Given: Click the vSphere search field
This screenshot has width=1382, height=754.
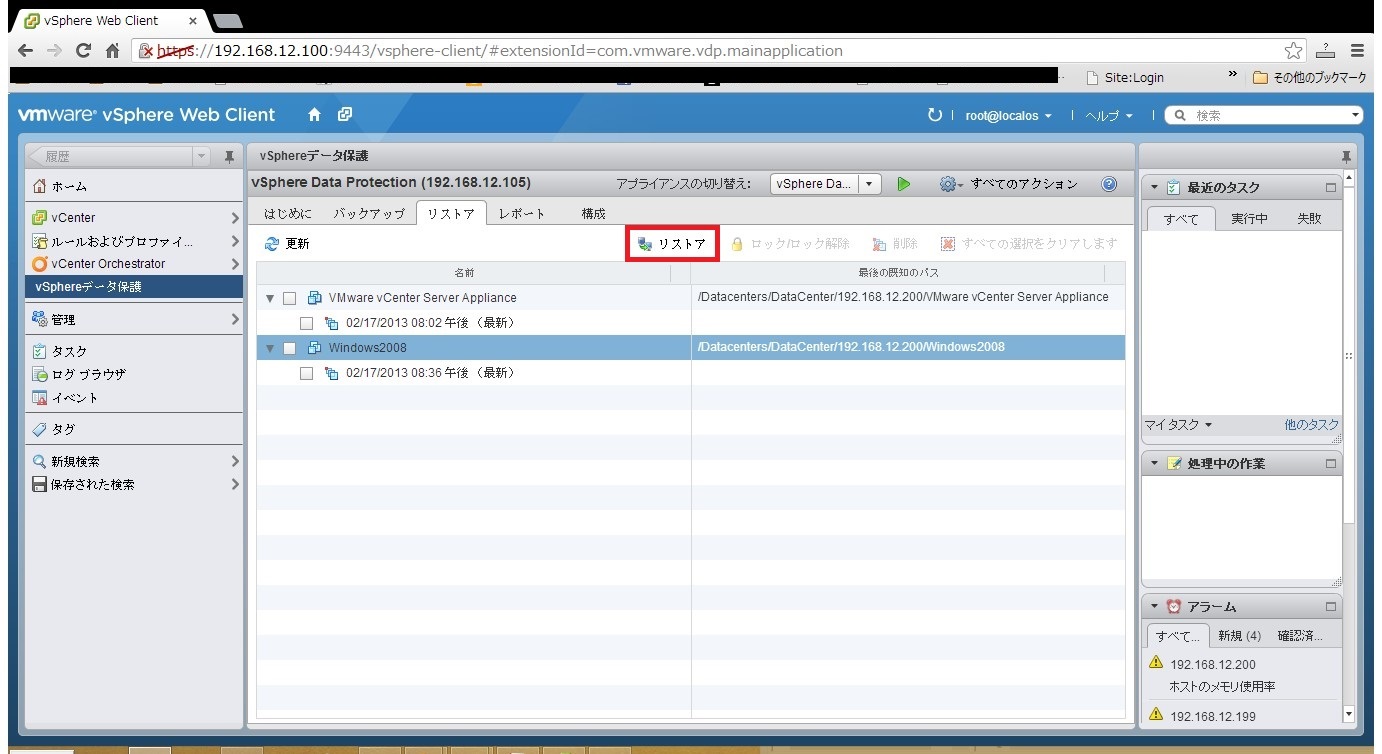Looking at the screenshot, I should (1264, 116).
